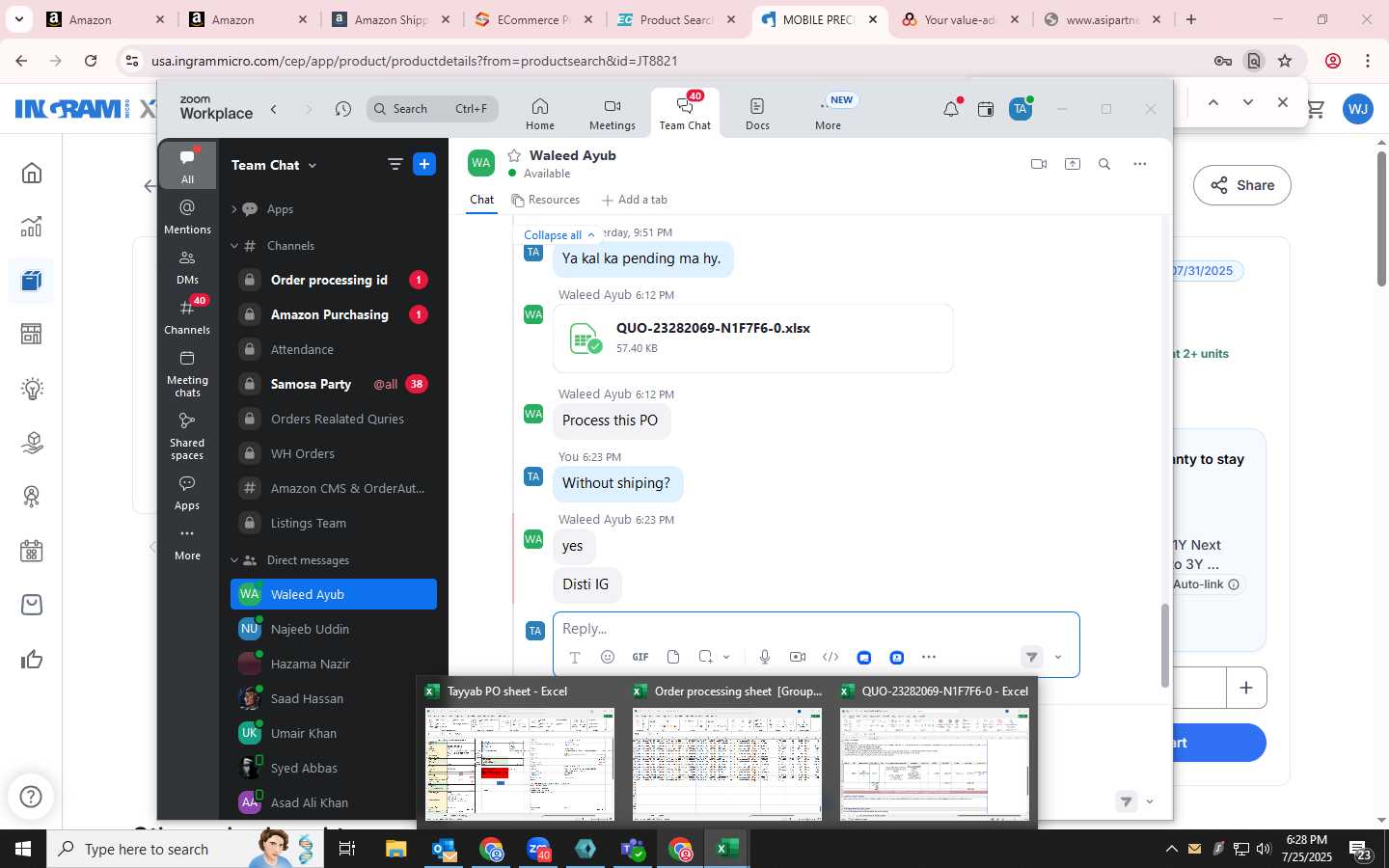Click the blue new chat plus button
This screenshot has width=1389, height=868.
pos(424,164)
